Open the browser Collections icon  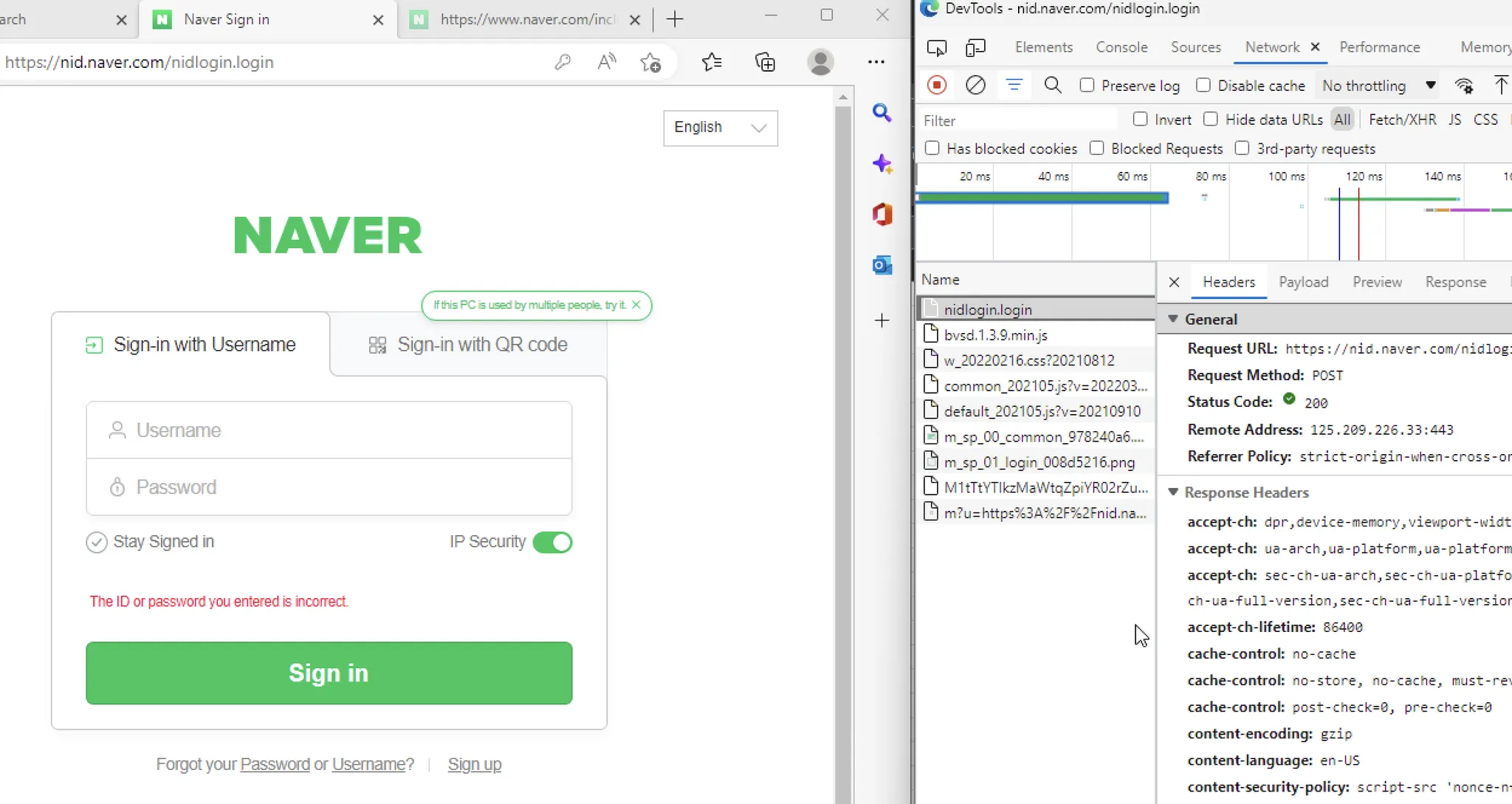point(765,62)
